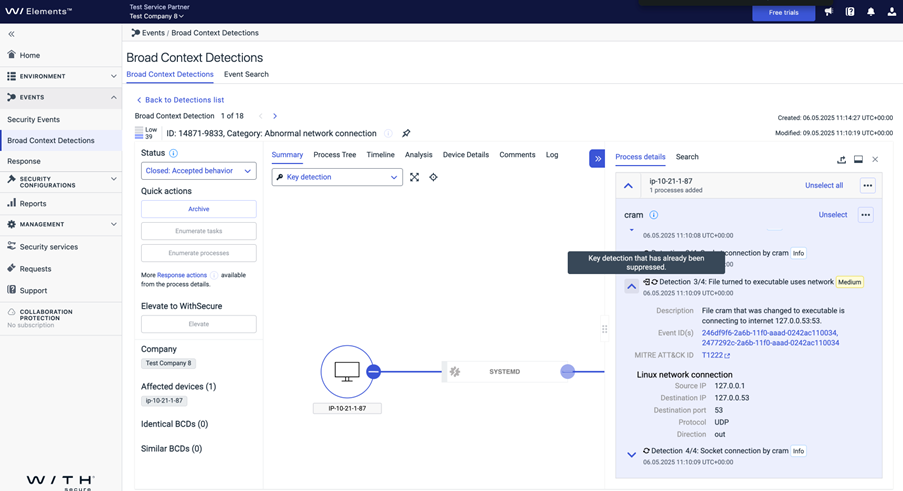Open the help question-mark icon

click(x=850, y=12)
